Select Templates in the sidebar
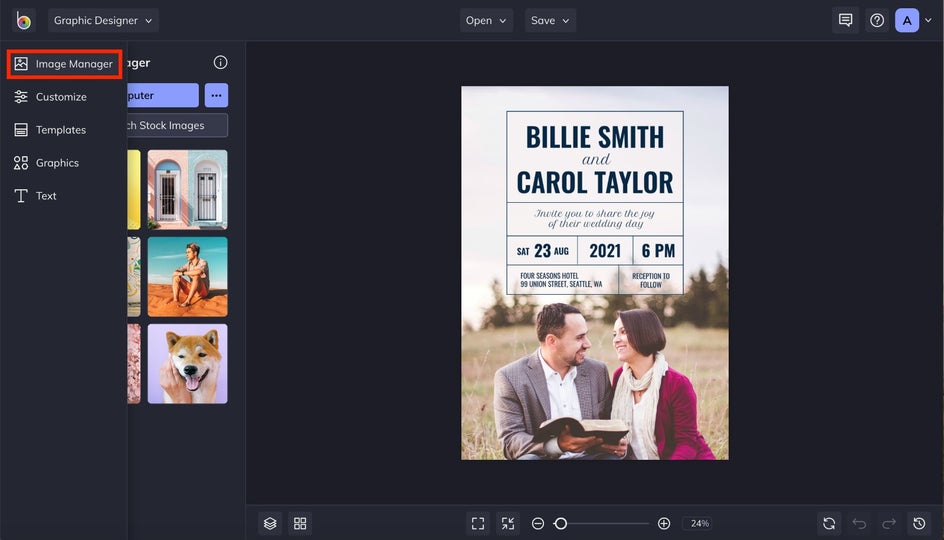This screenshot has height=540, width=944. click(x=50, y=130)
